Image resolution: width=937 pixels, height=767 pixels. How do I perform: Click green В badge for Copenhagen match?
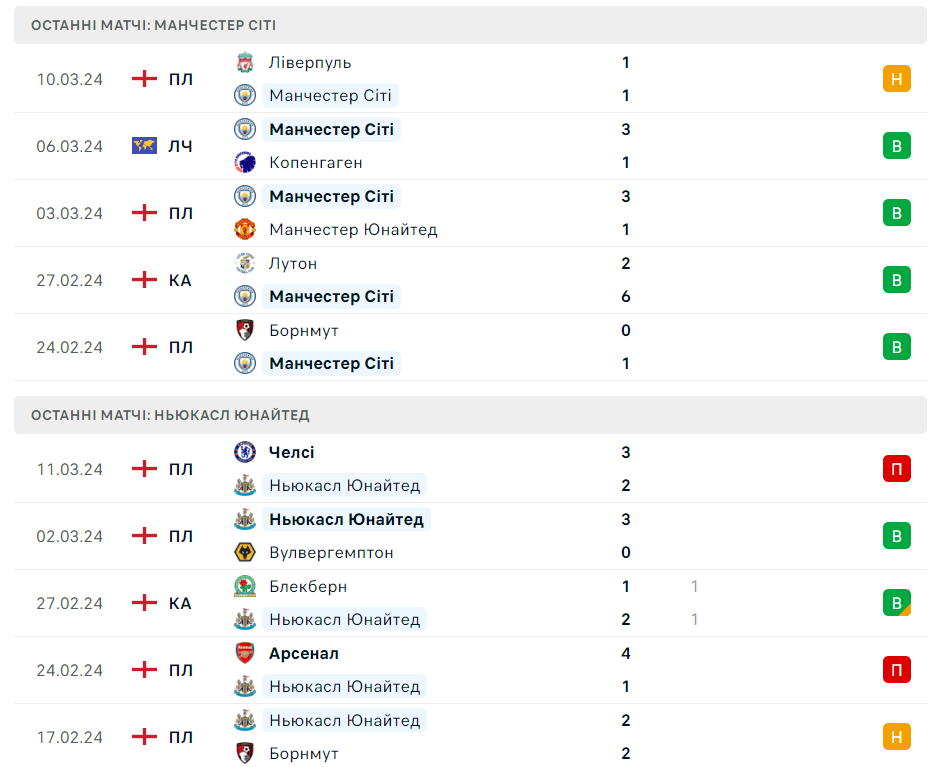(897, 146)
